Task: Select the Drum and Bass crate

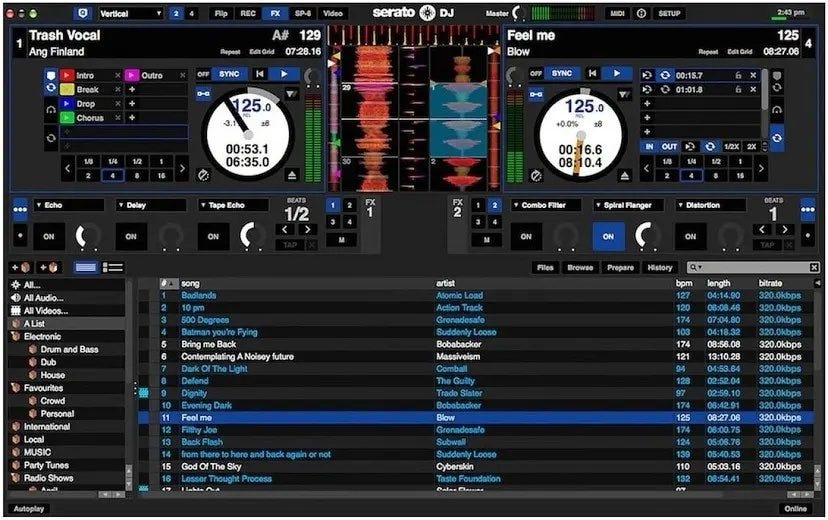Action: click(x=69, y=349)
